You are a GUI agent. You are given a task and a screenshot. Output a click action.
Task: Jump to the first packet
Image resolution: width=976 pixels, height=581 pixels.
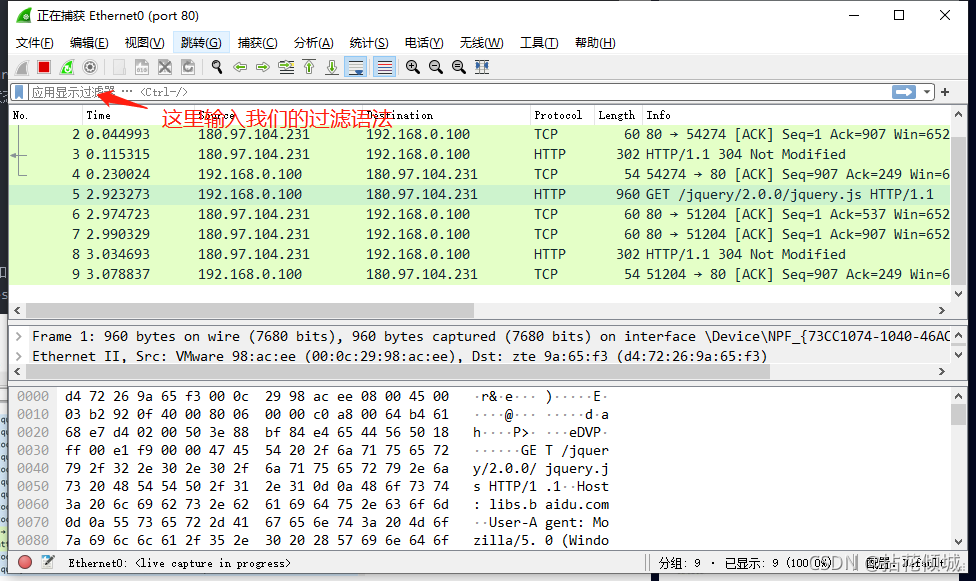[x=309, y=67]
